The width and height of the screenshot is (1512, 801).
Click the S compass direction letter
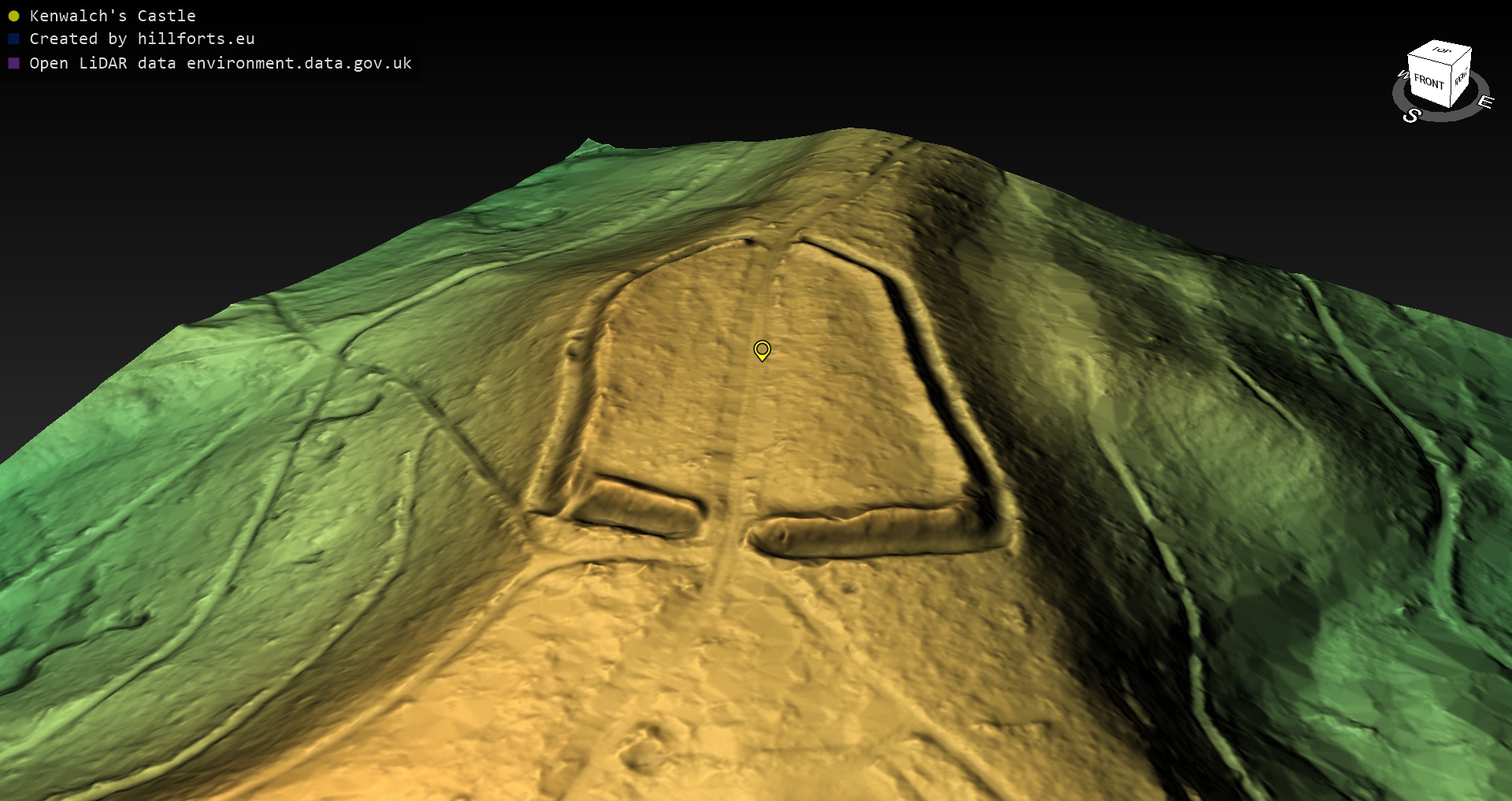(x=1411, y=116)
